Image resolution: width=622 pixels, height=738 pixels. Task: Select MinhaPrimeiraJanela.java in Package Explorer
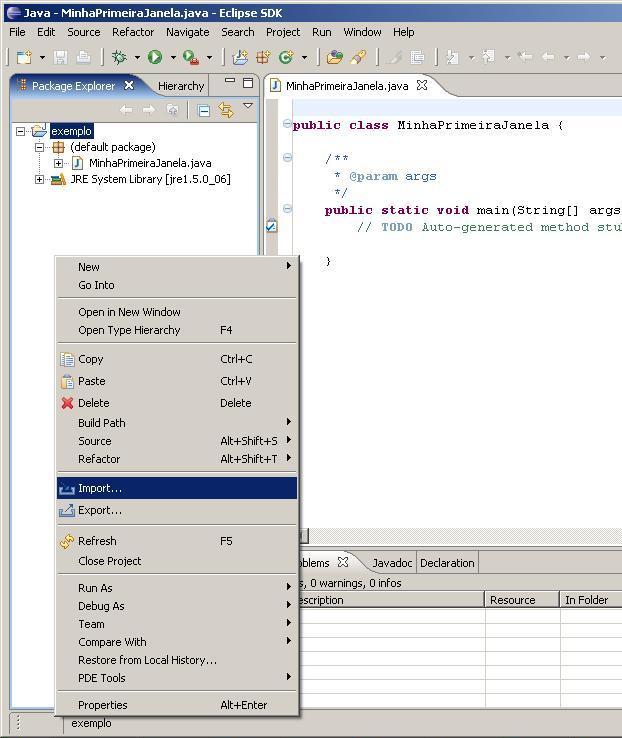pyautogui.click(x=150, y=163)
